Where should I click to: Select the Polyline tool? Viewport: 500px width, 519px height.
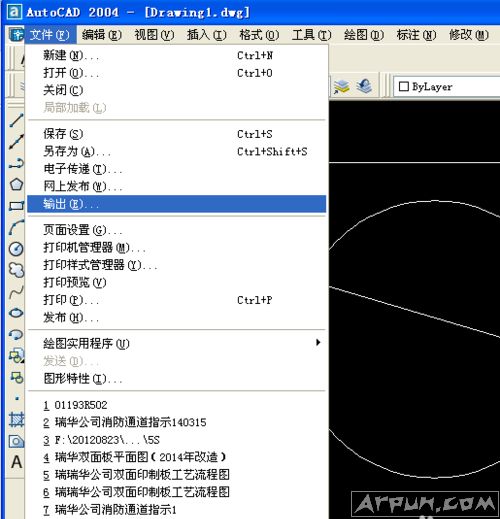(16, 163)
